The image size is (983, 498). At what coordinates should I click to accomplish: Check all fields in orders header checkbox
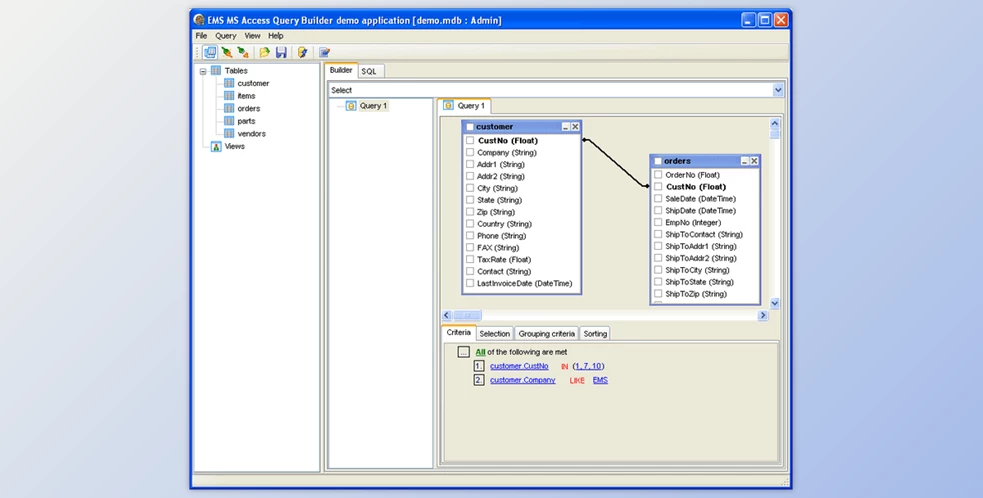tap(658, 162)
